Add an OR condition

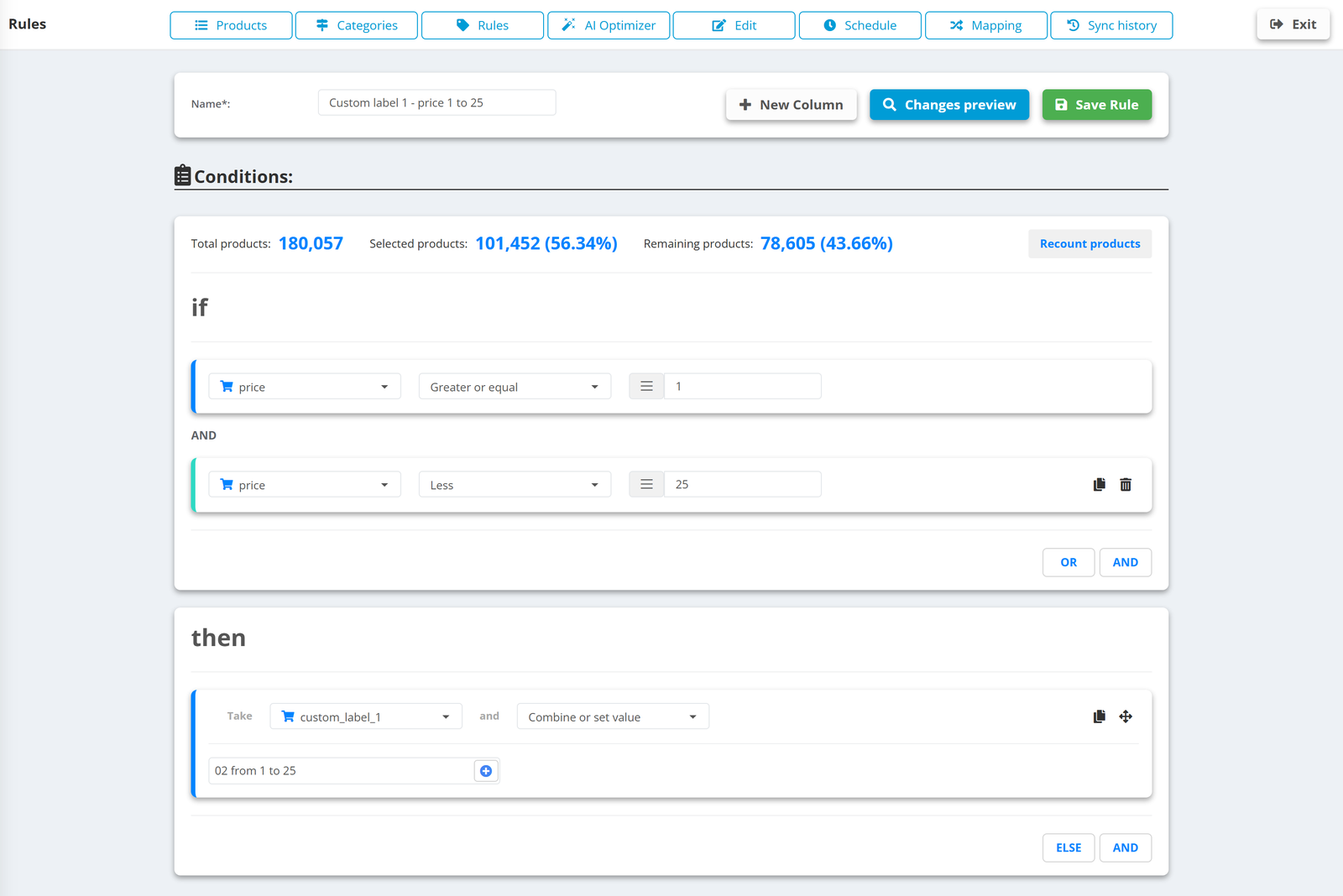[x=1069, y=562]
